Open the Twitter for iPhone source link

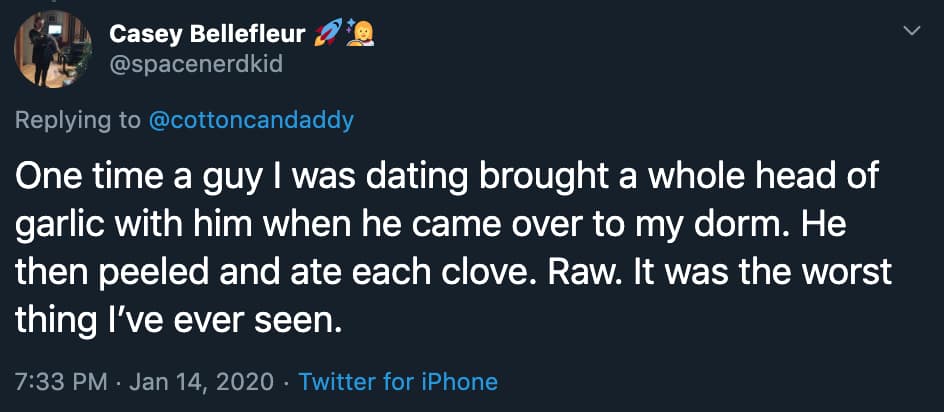coord(398,381)
